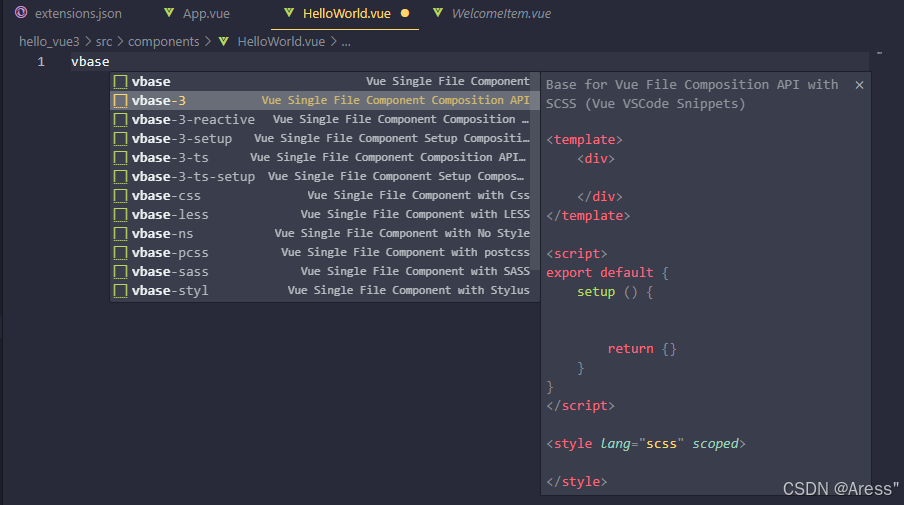Click the snippet icon beside vbase-3-ts
Screen dimensions: 904x505
coord(120,157)
